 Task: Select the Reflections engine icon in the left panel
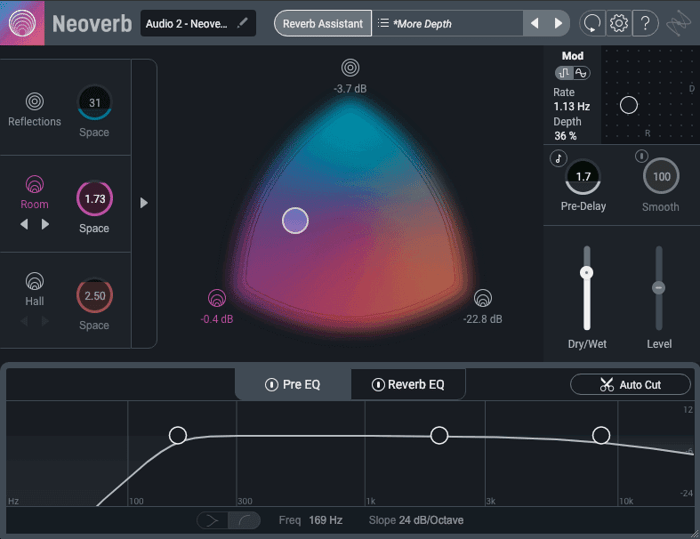point(34,101)
